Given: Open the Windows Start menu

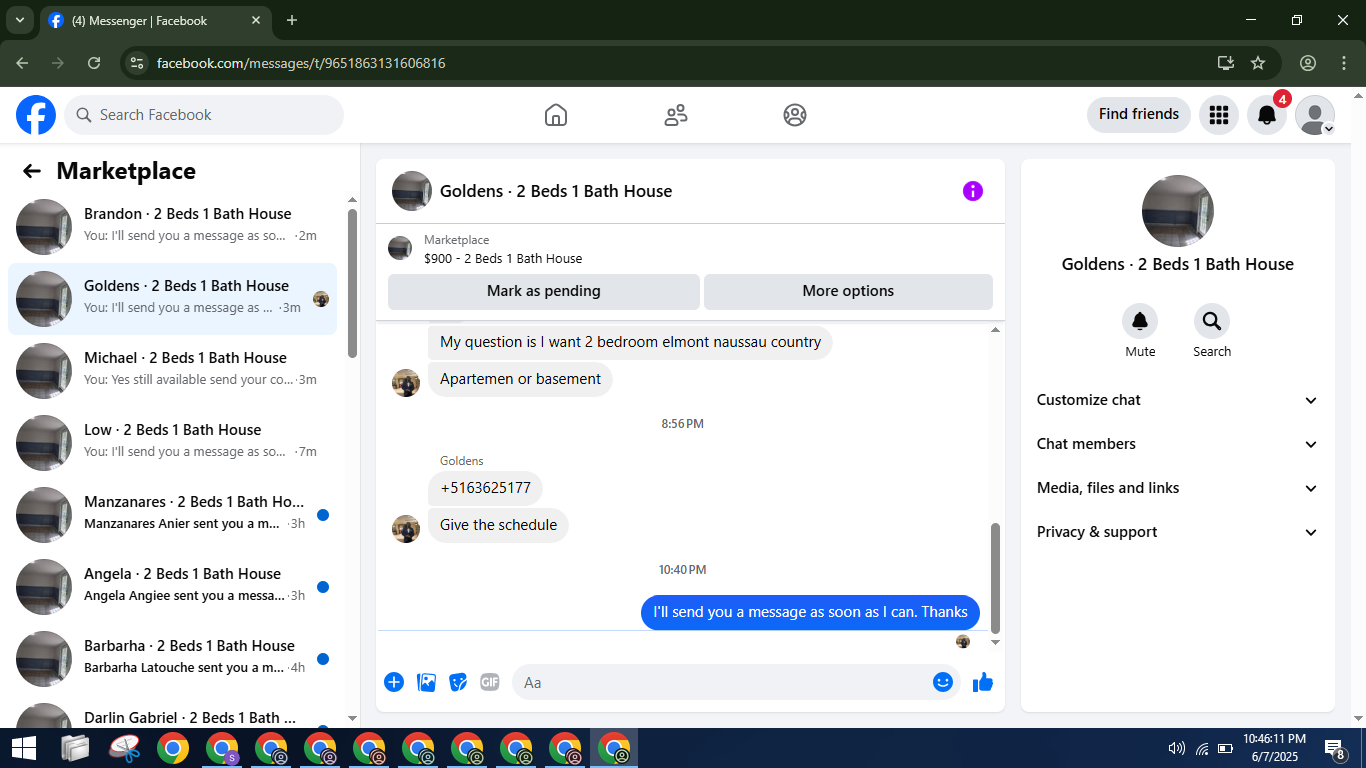Looking at the screenshot, I should click(x=24, y=748).
